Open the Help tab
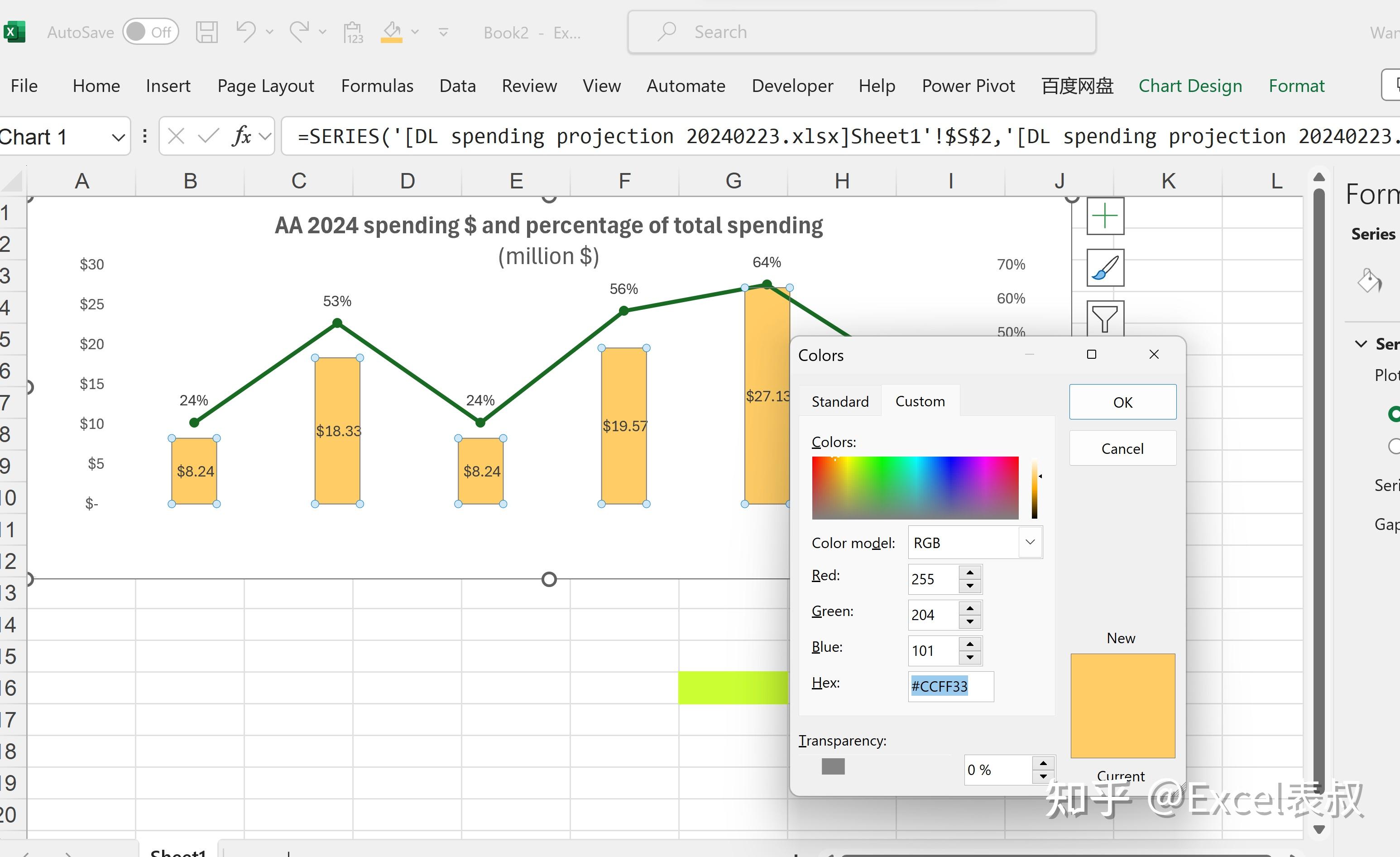 pos(877,86)
